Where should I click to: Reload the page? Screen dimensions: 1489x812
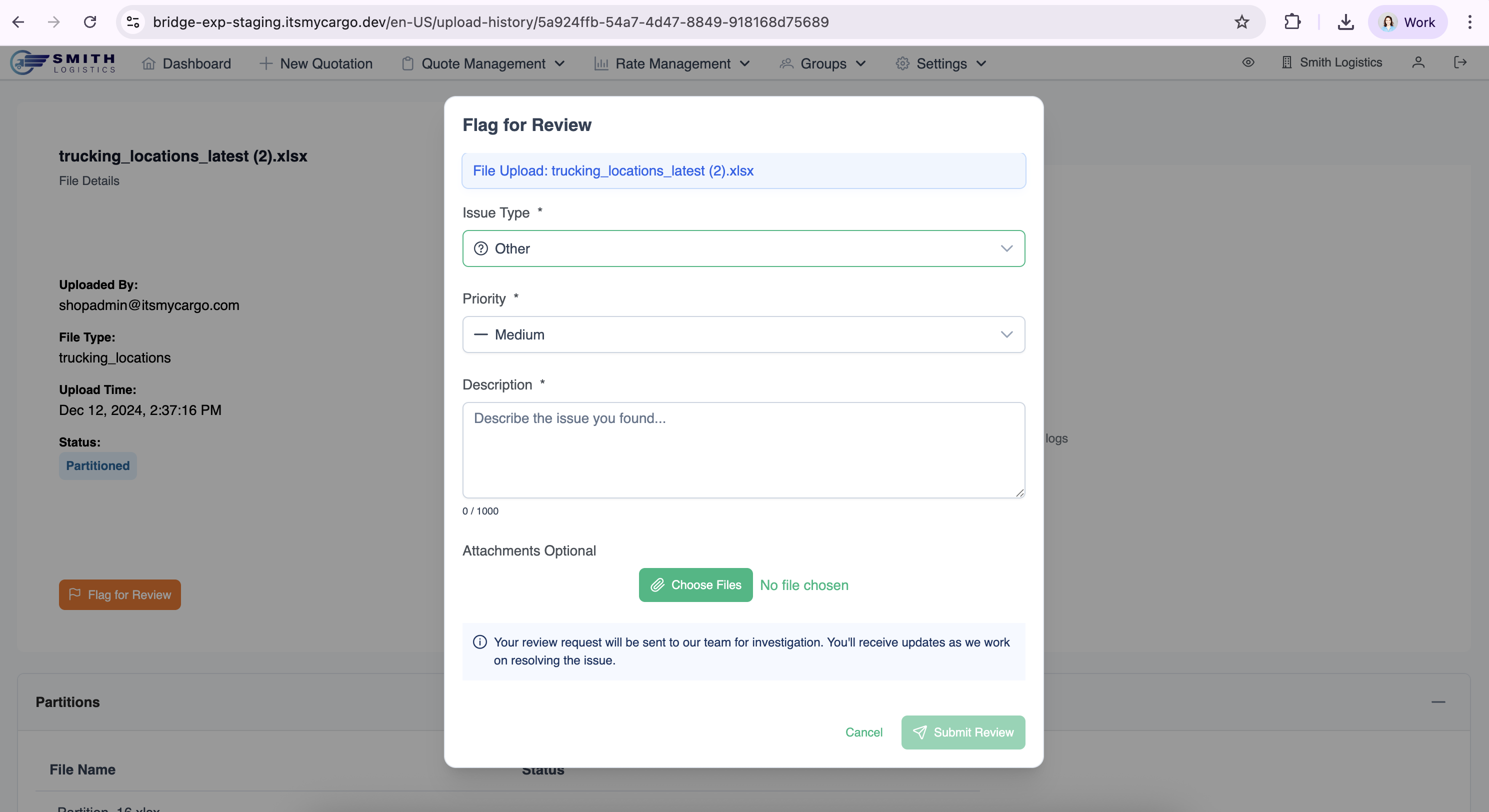tap(89, 22)
